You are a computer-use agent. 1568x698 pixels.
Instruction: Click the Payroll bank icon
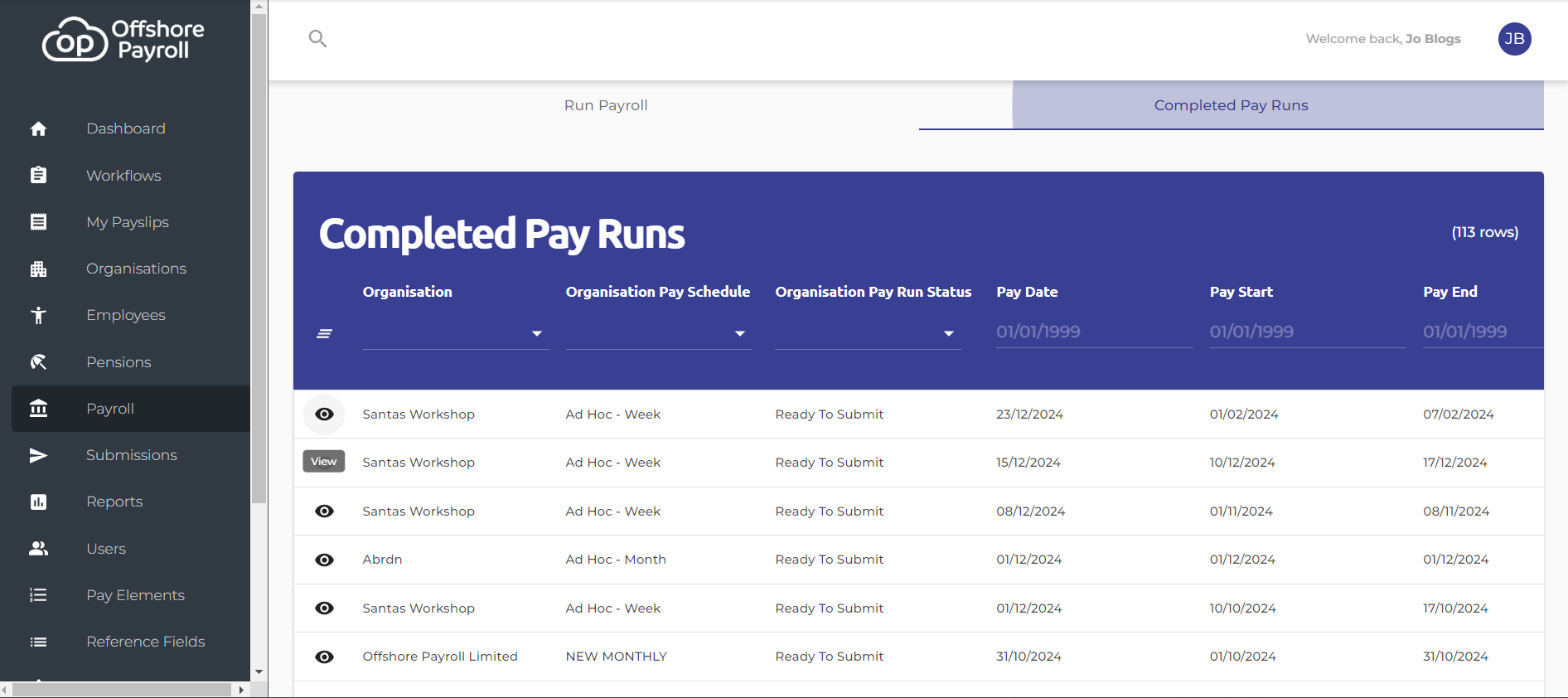tap(38, 408)
